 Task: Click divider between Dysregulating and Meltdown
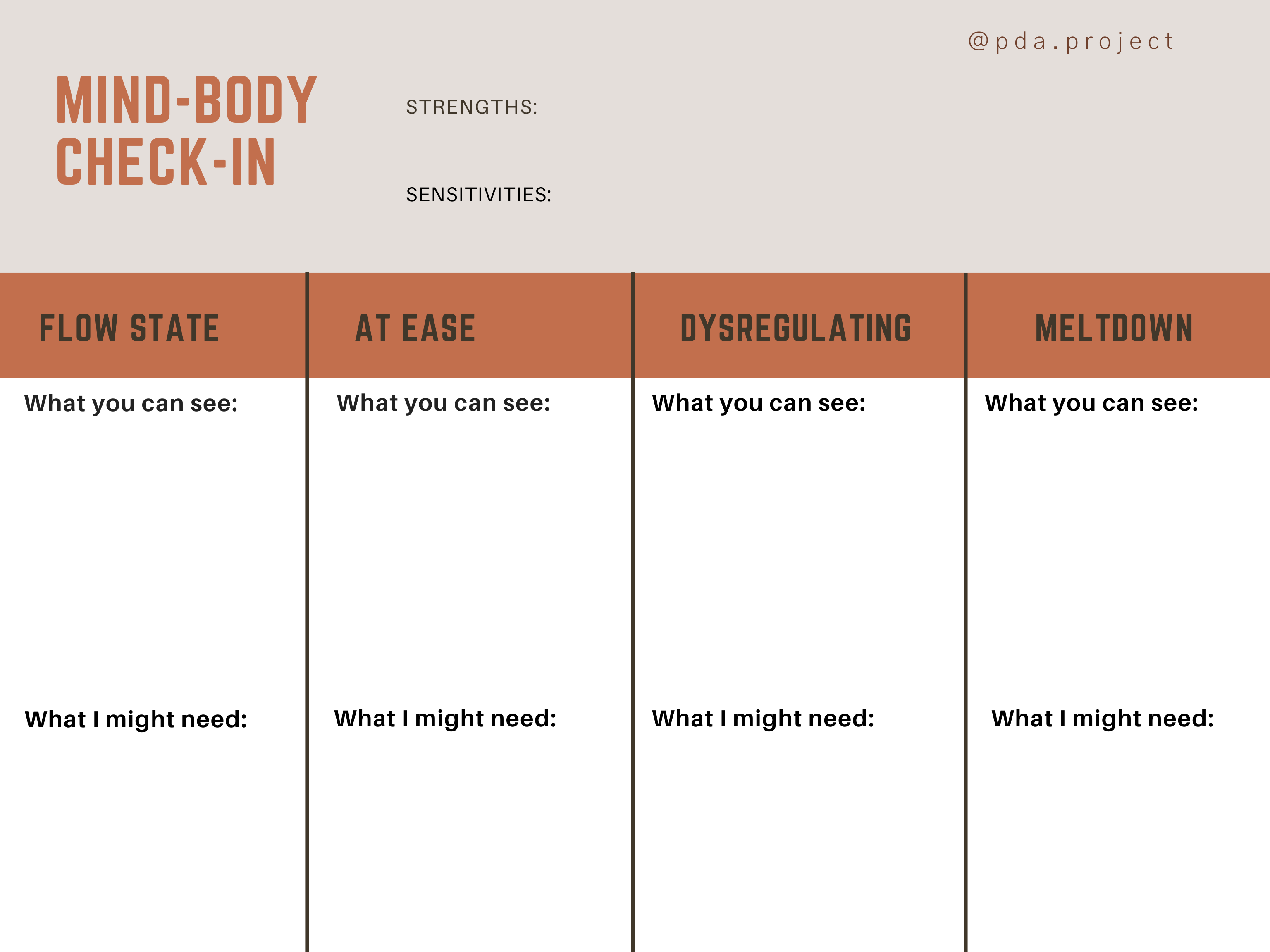[966, 574]
